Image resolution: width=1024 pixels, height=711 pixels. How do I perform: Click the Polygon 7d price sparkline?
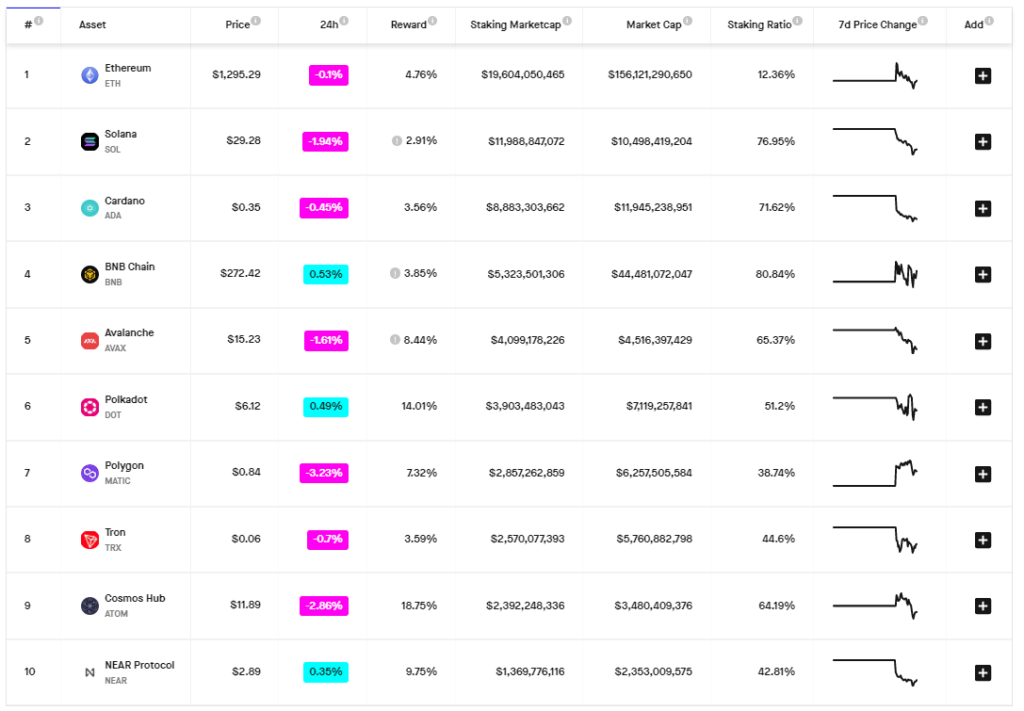tap(875, 473)
